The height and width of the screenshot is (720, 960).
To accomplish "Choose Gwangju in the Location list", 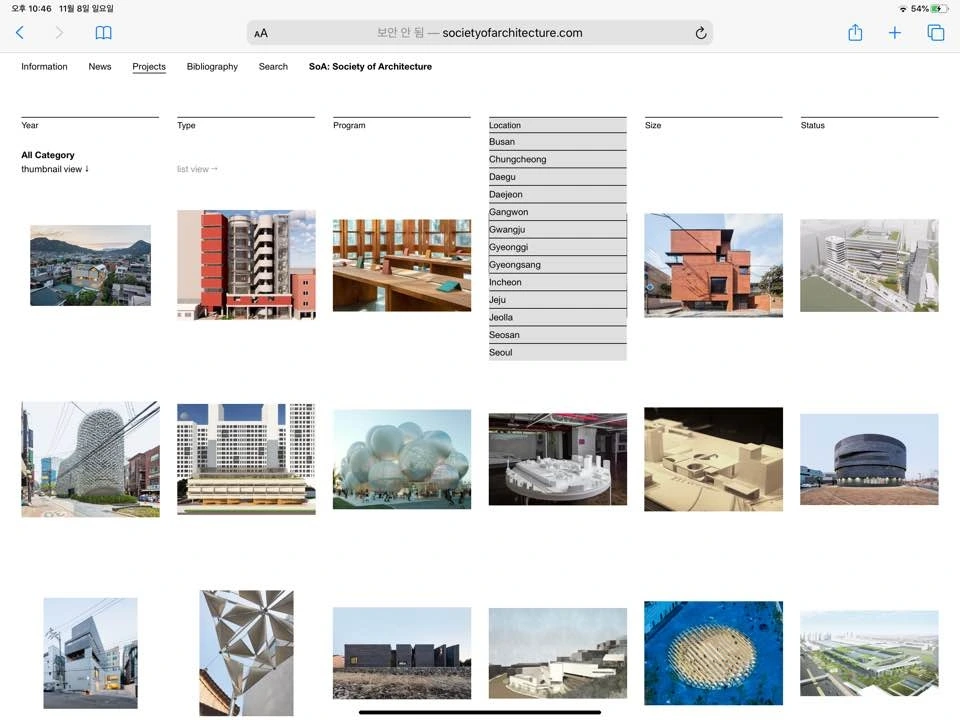I will (557, 230).
